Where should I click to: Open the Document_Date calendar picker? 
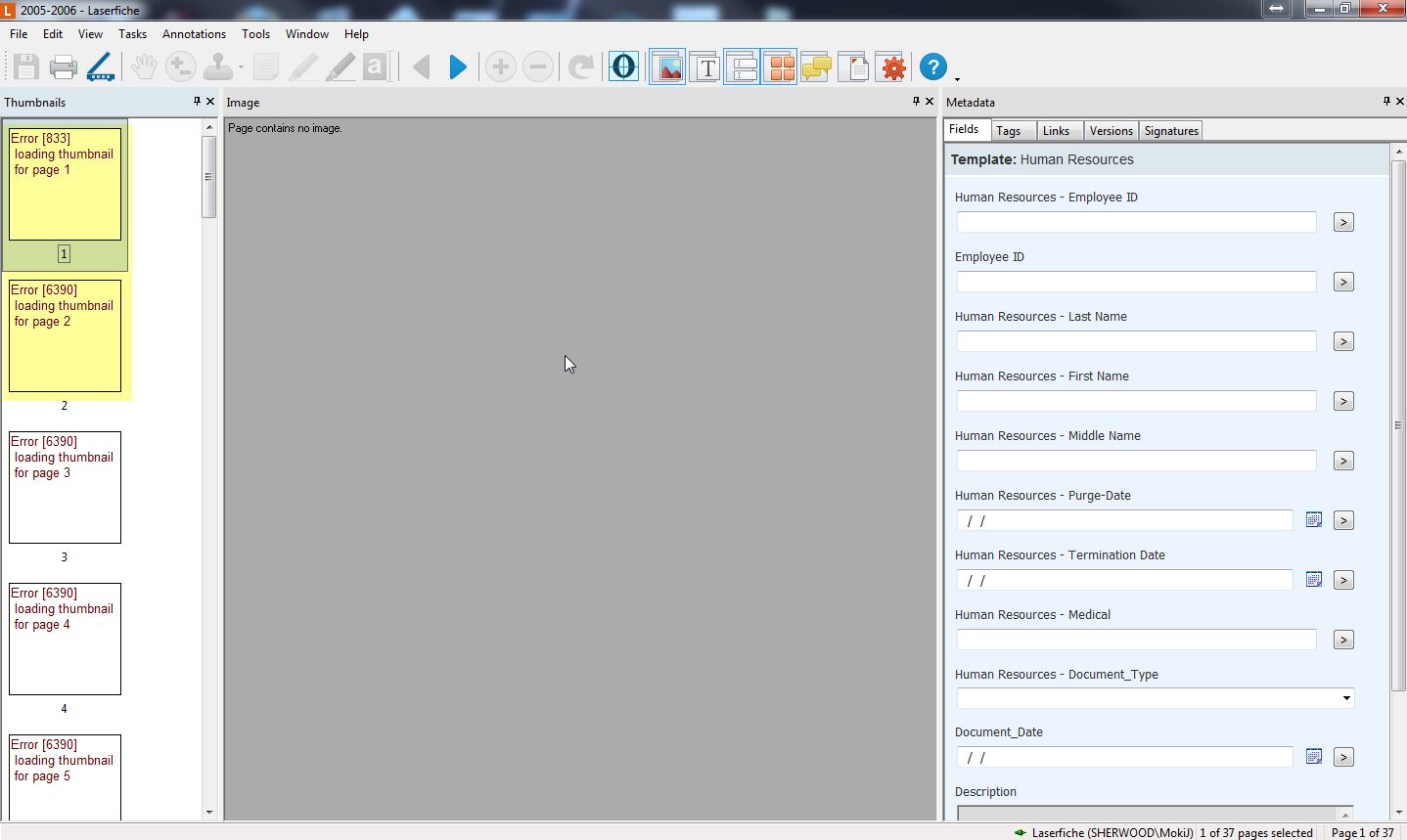[1314, 757]
